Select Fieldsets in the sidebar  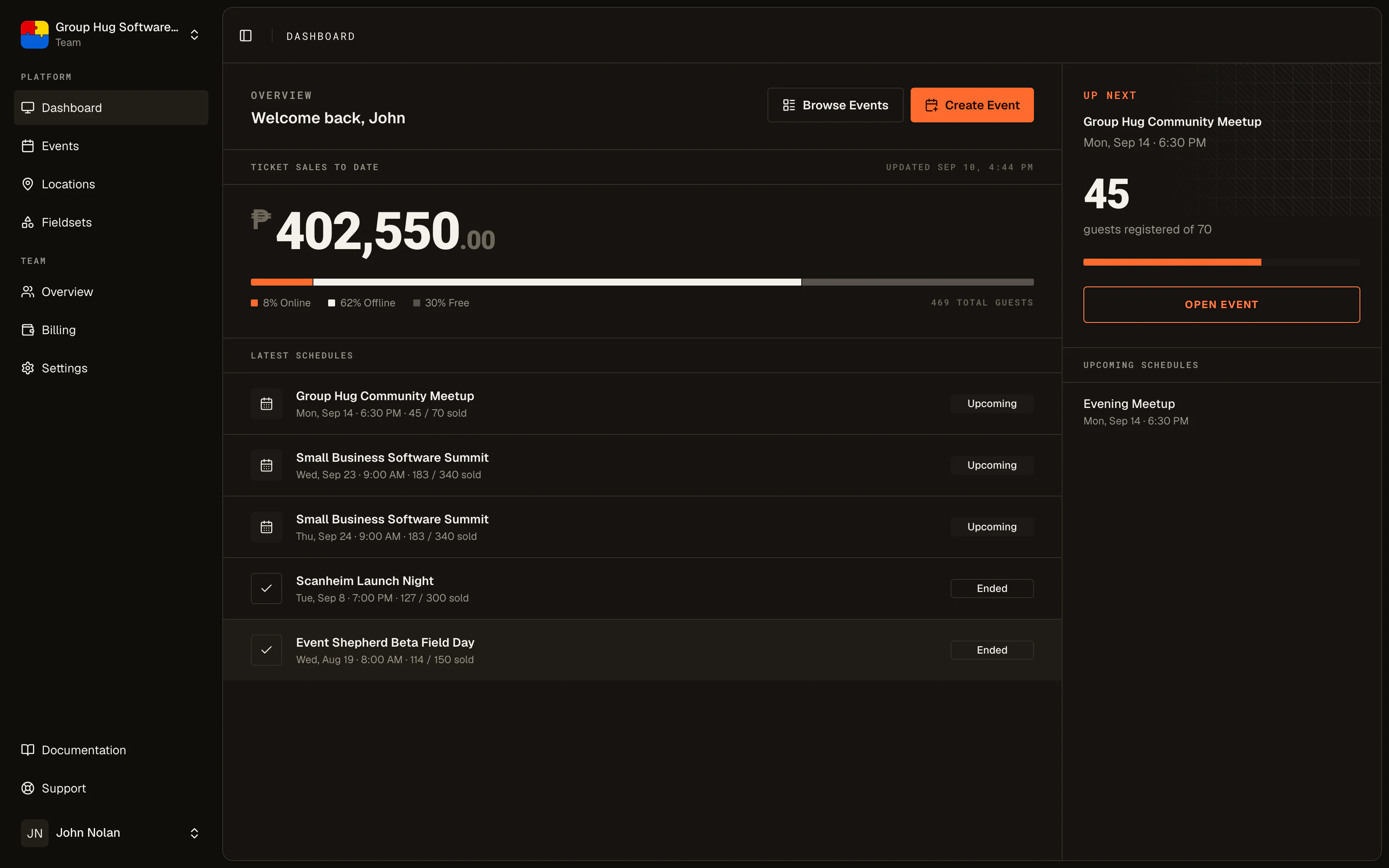coord(111,222)
